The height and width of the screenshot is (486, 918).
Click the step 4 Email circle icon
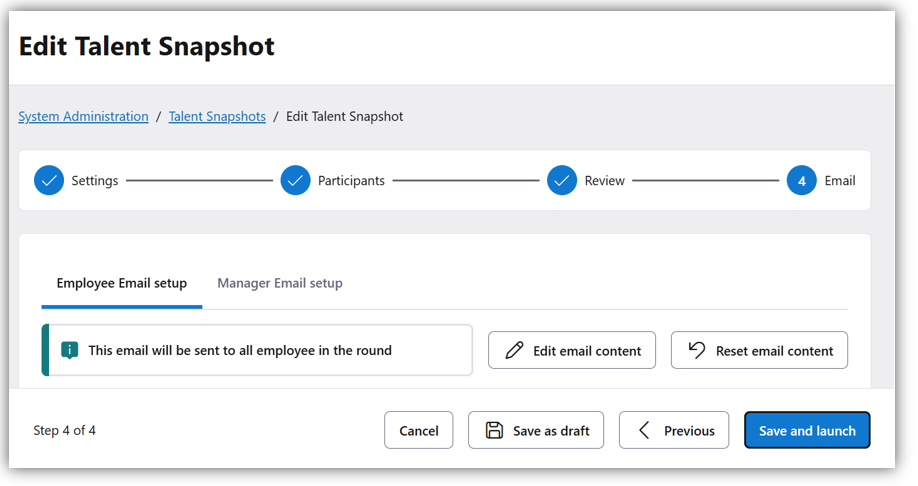pyautogui.click(x=802, y=181)
